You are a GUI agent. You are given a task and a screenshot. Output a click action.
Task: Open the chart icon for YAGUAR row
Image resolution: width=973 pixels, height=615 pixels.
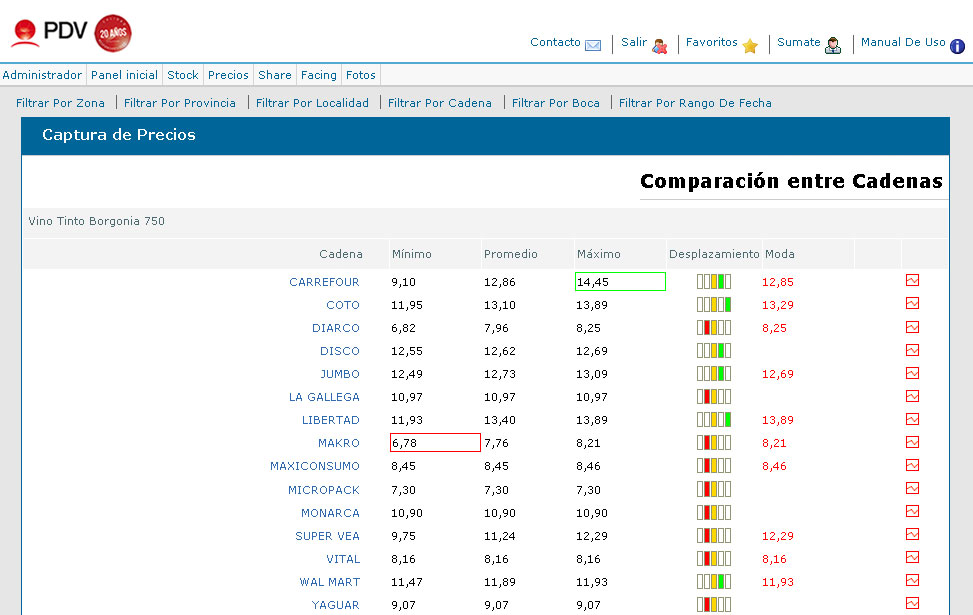[912, 603]
